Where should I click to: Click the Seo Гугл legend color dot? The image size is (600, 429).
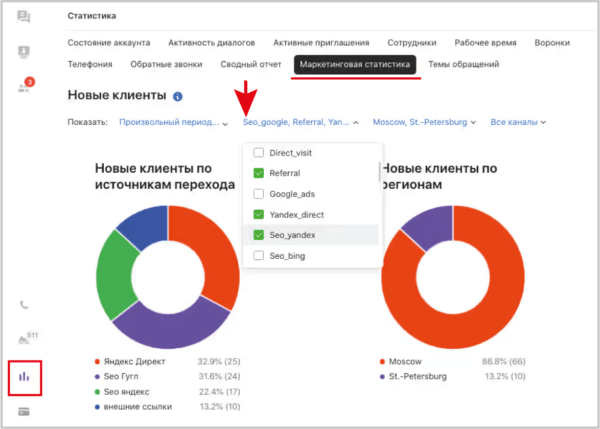pyautogui.click(x=97, y=377)
